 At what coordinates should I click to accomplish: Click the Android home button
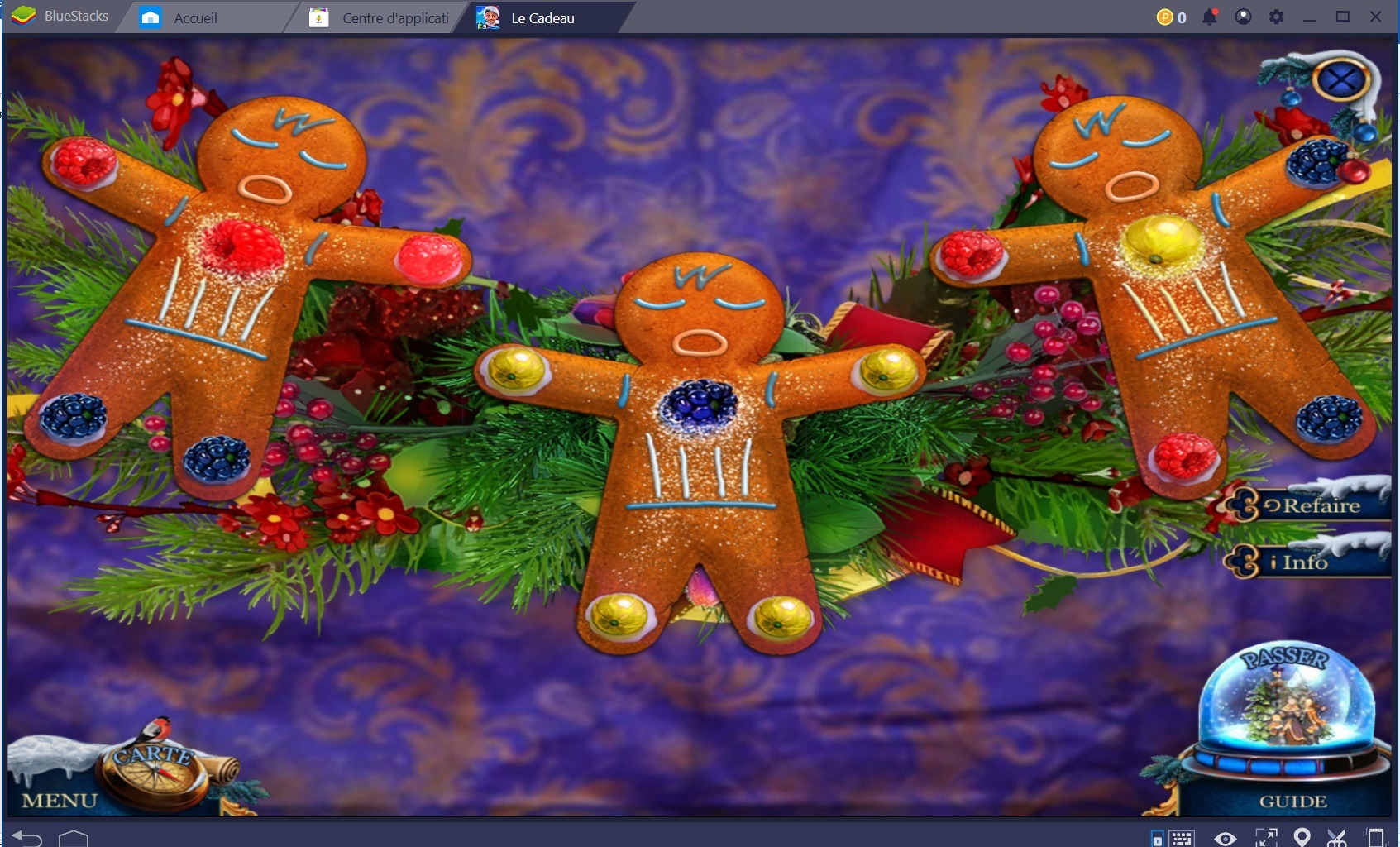[x=74, y=837]
